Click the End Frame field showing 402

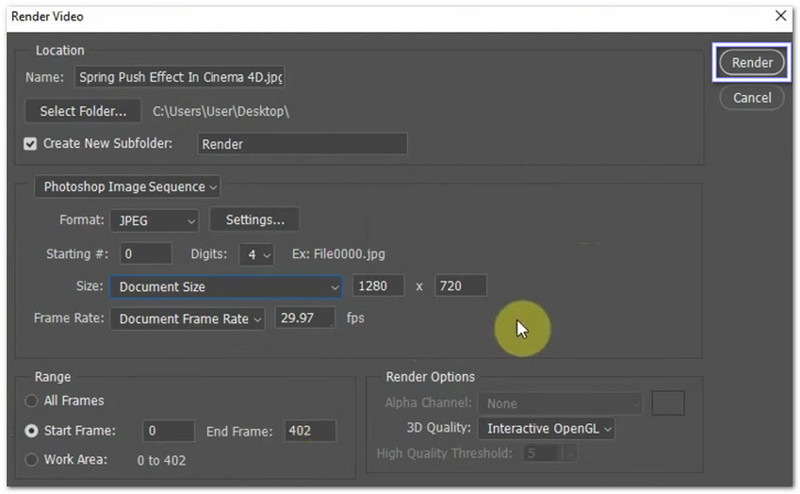pyautogui.click(x=310, y=431)
